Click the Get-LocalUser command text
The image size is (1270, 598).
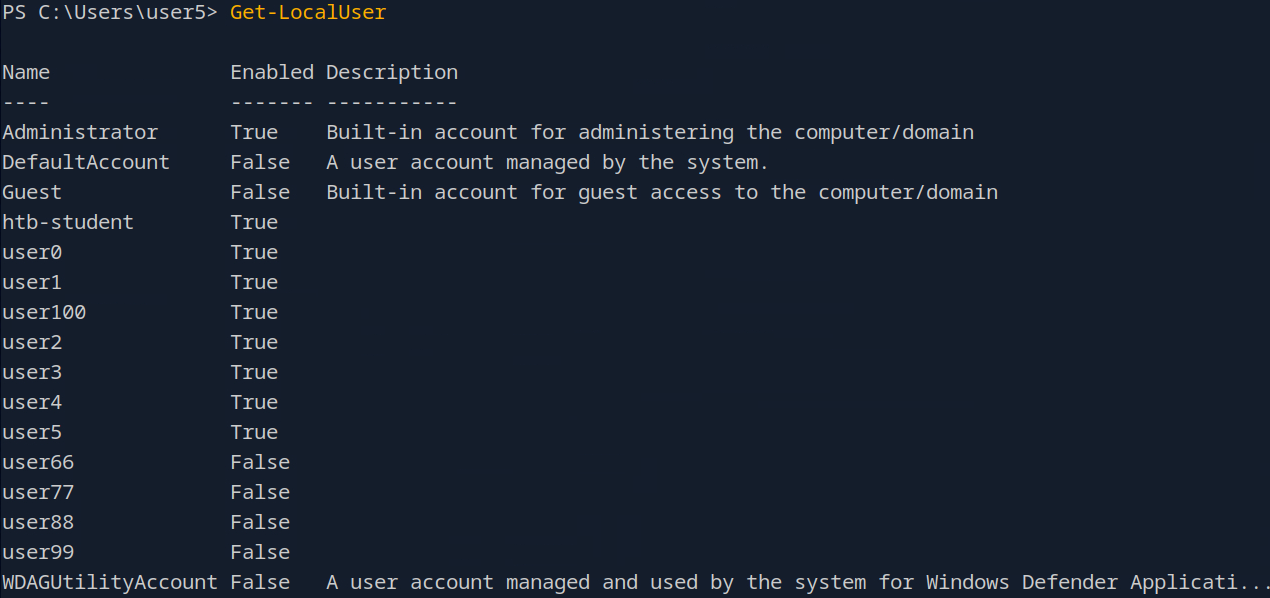[x=307, y=13]
